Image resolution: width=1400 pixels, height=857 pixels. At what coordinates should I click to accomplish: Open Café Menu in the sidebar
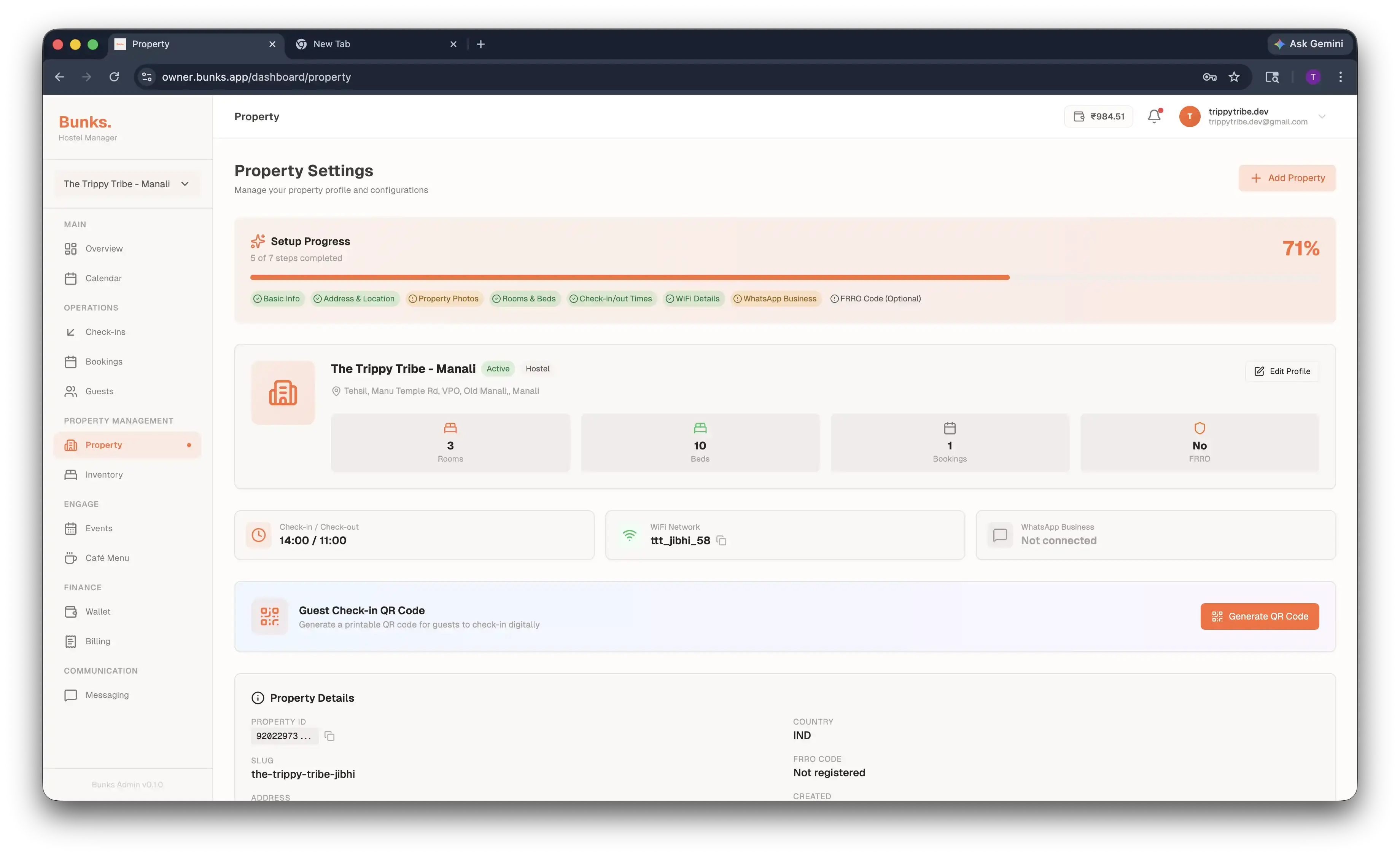coord(127,558)
